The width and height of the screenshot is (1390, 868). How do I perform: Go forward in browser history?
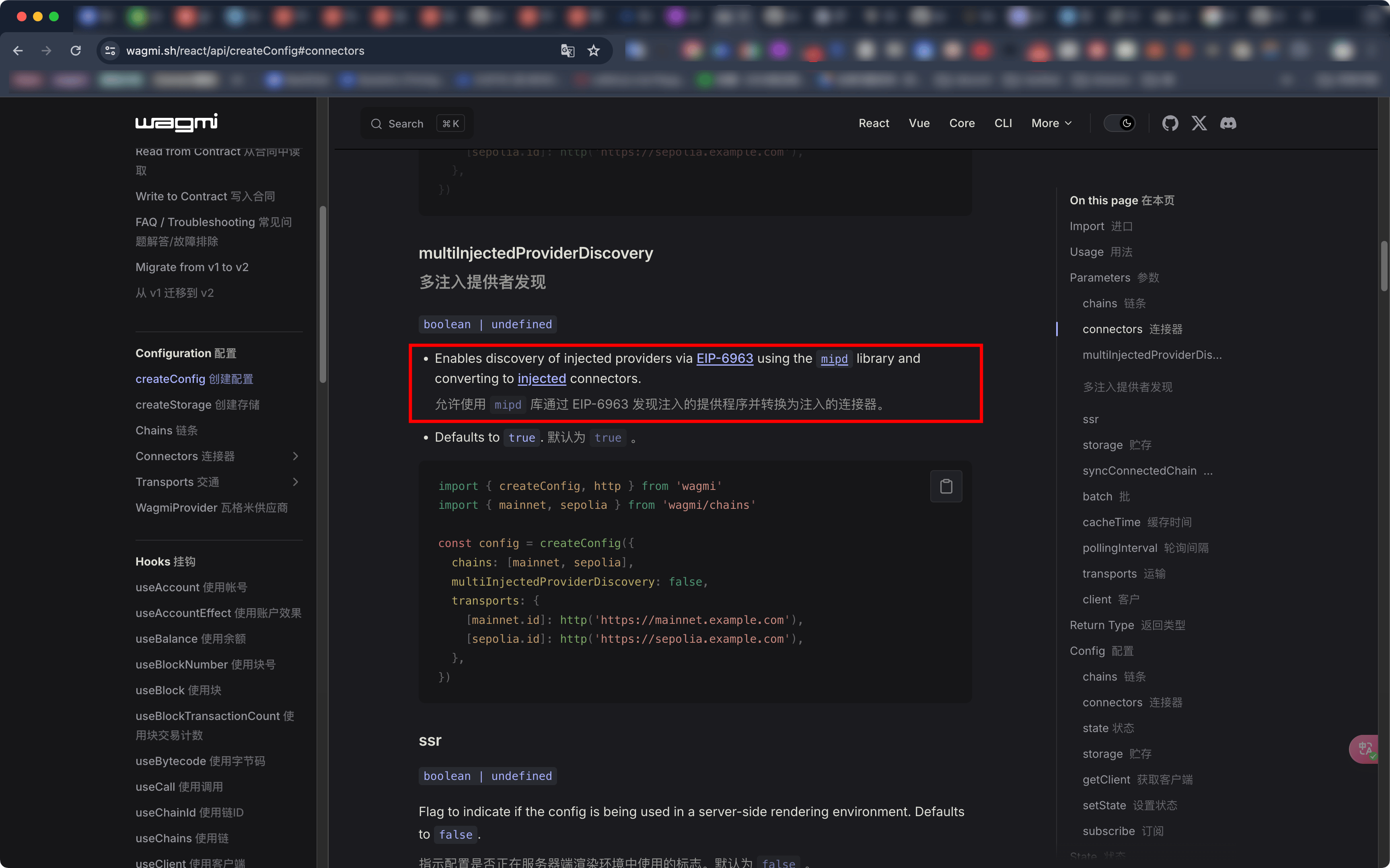click(47, 51)
